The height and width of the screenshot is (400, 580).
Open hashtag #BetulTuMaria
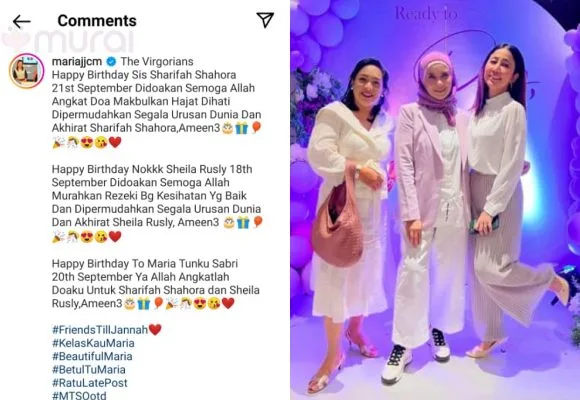tap(89, 370)
